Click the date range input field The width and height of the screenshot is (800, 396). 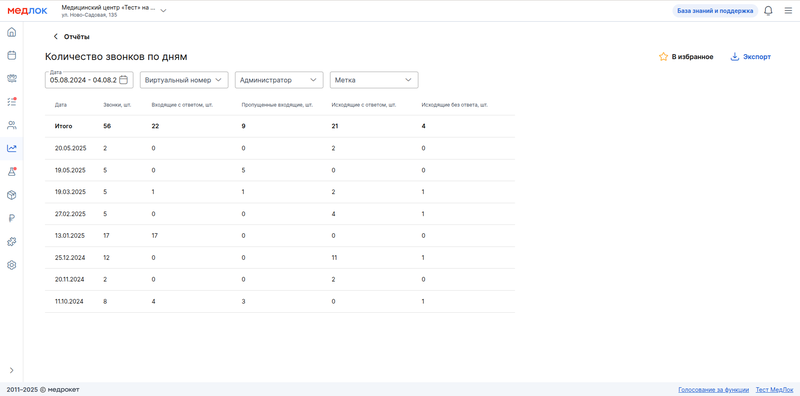click(x=89, y=80)
